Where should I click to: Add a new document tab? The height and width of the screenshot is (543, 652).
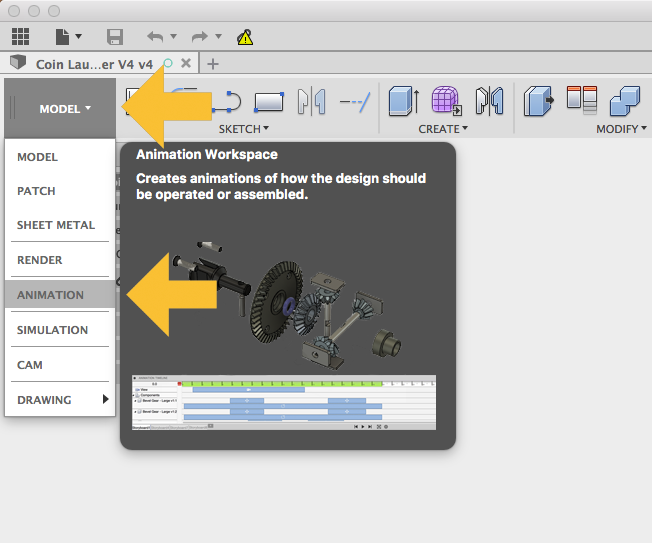pos(212,63)
